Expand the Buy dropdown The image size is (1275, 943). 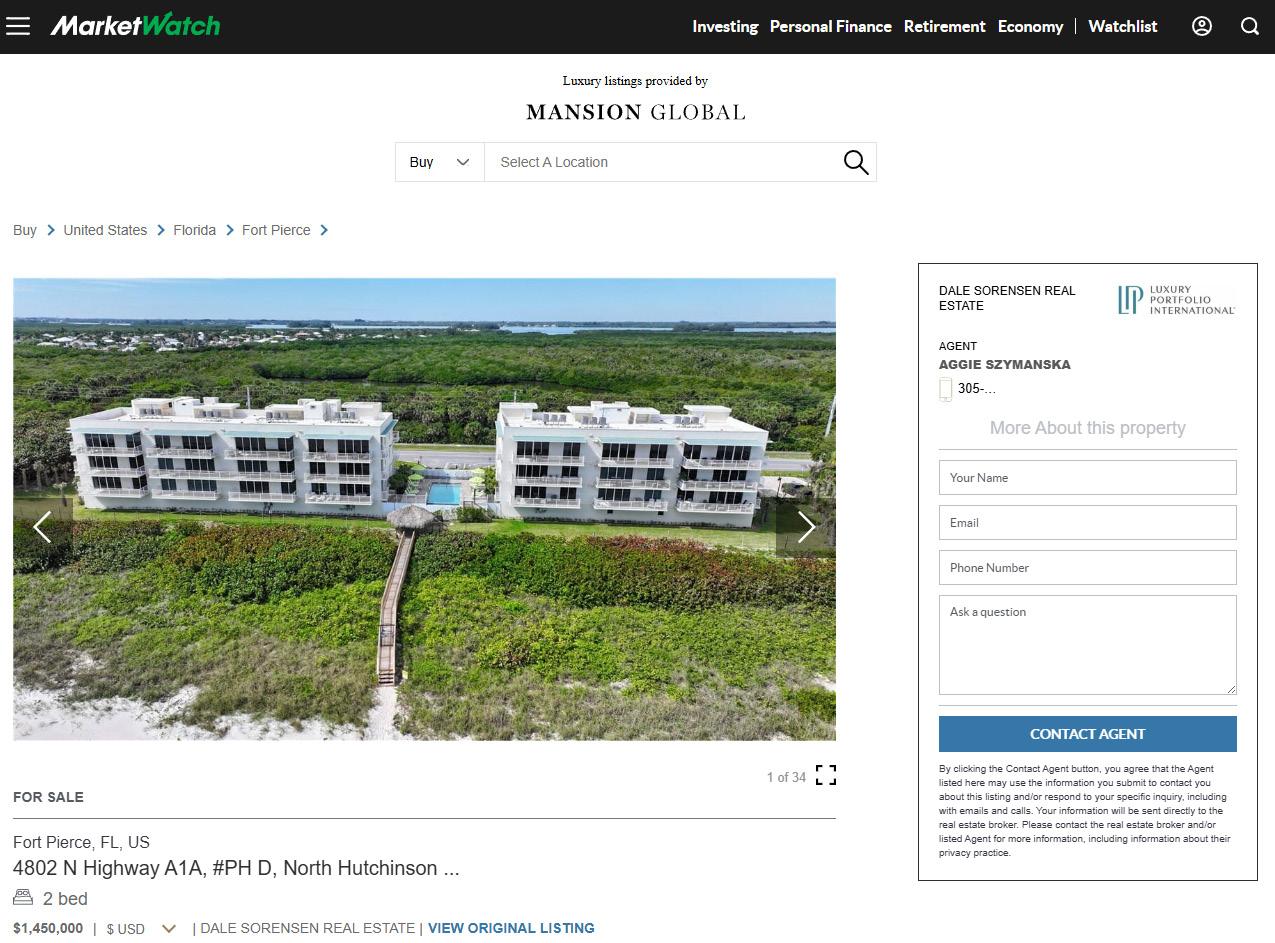click(x=440, y=162)
